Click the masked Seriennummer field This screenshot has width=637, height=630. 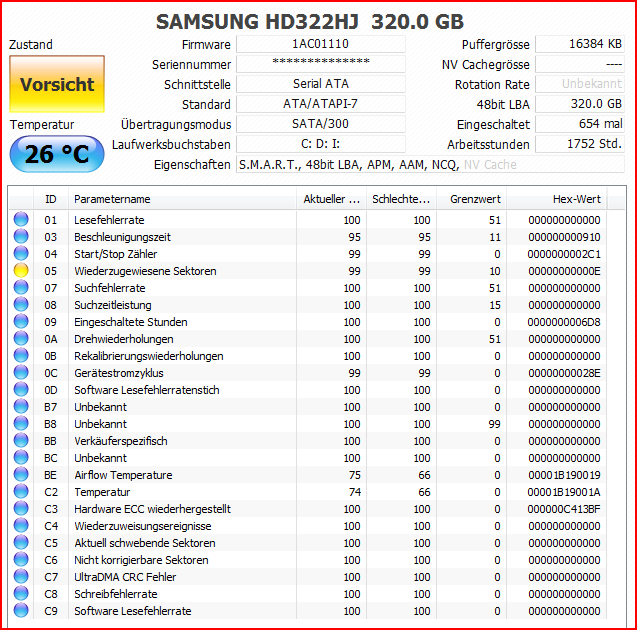(321, 64)
